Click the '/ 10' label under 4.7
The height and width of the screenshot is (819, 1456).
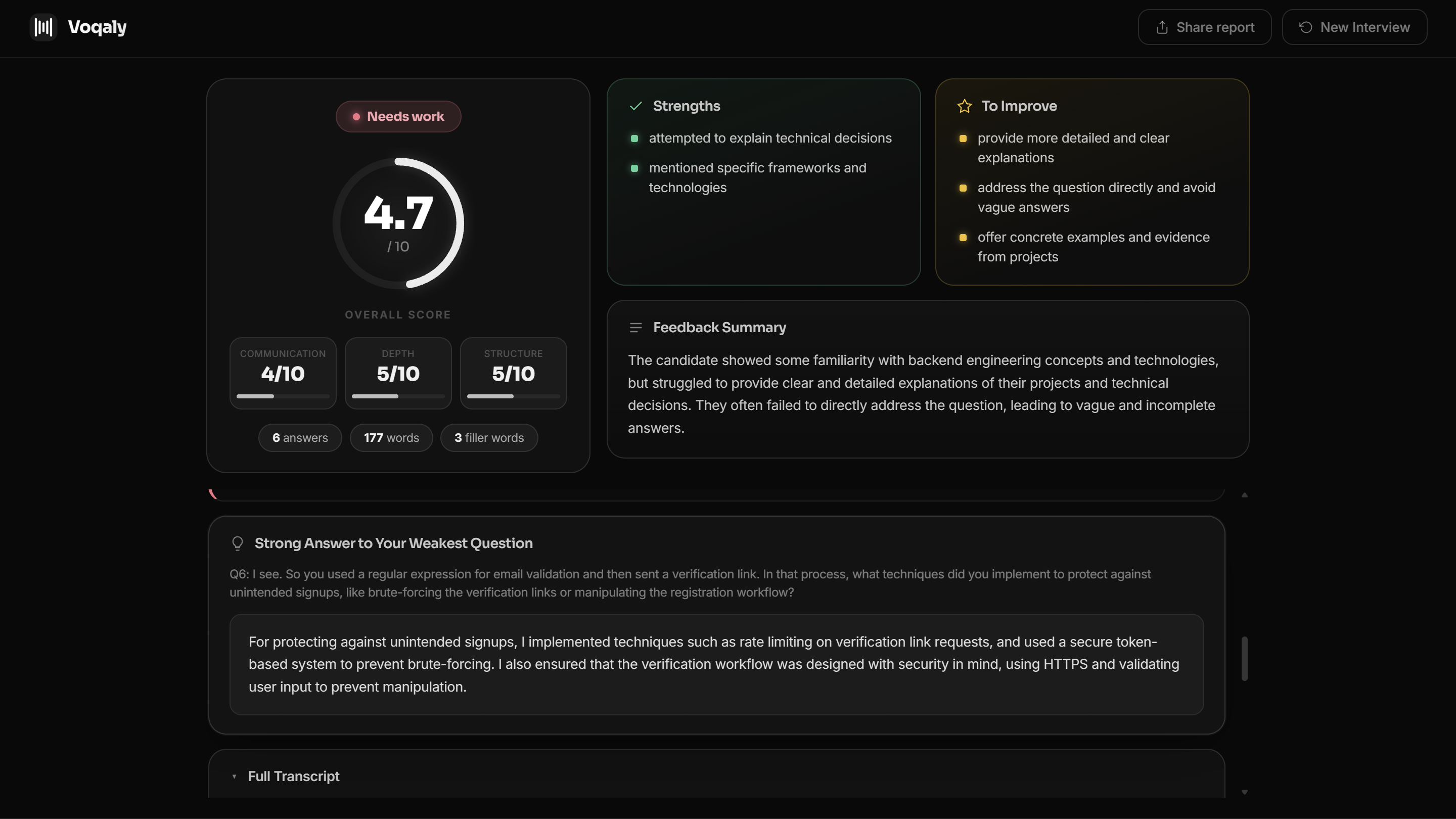[x=398, y=246]
